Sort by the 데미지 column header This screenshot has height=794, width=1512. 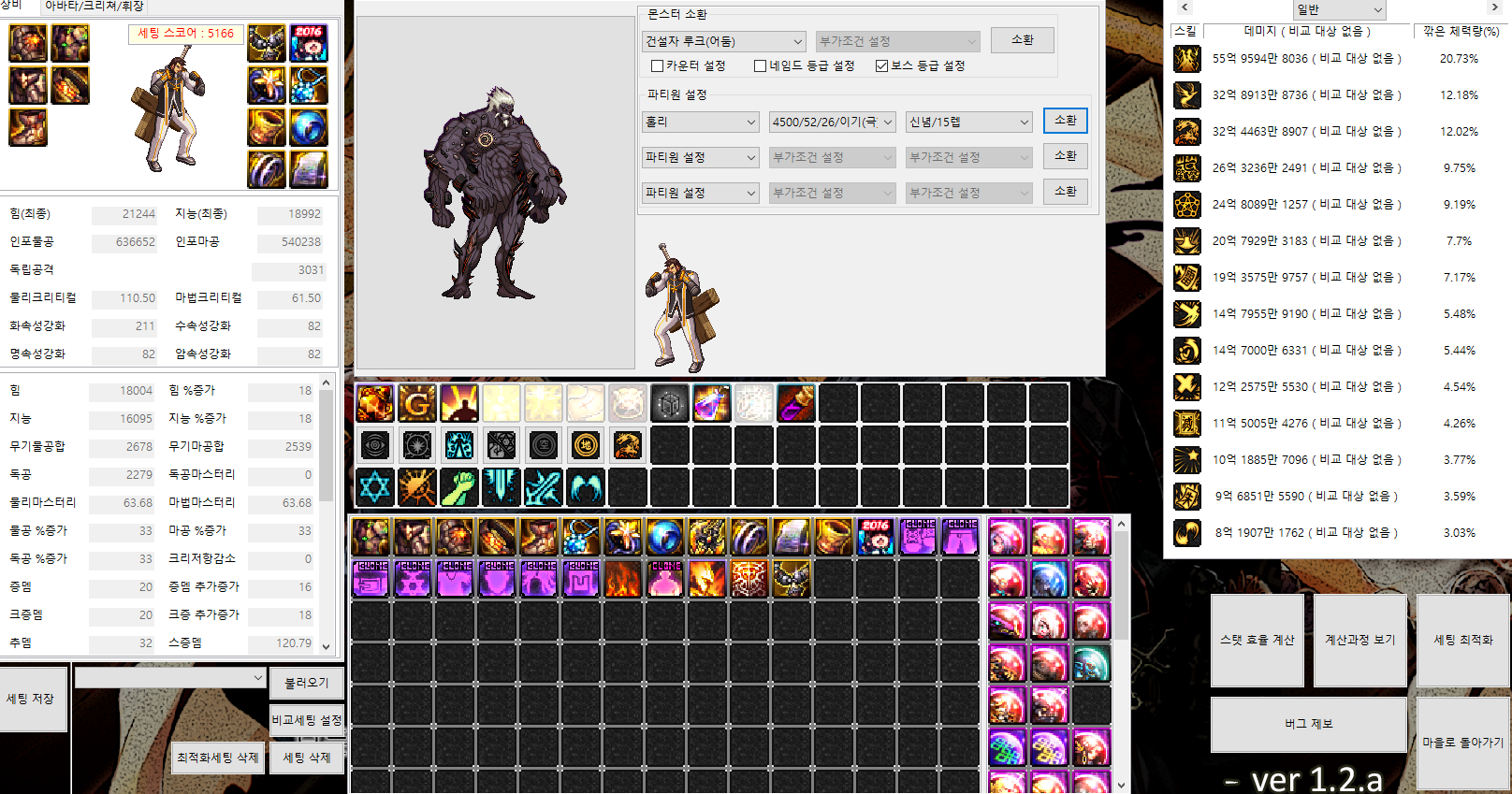click(x=1307, y=31)
